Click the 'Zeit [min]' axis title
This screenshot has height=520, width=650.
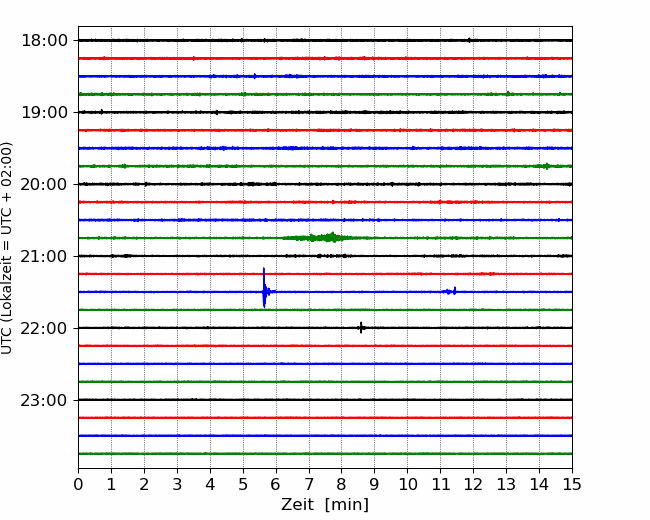coord(325,505)
